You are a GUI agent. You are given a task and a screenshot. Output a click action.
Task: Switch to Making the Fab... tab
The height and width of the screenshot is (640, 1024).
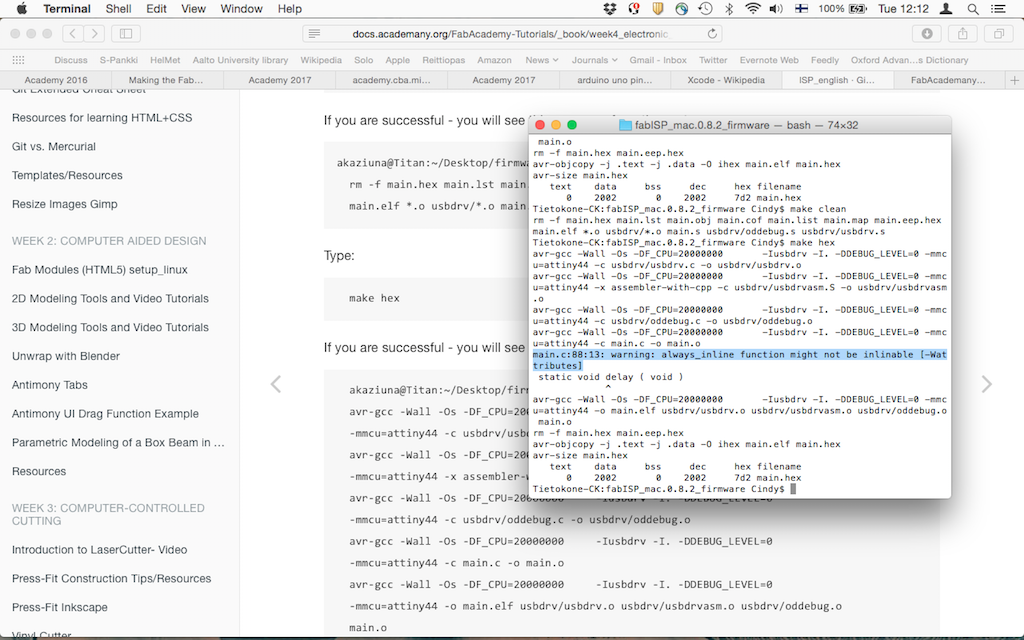tap(166, 80)
